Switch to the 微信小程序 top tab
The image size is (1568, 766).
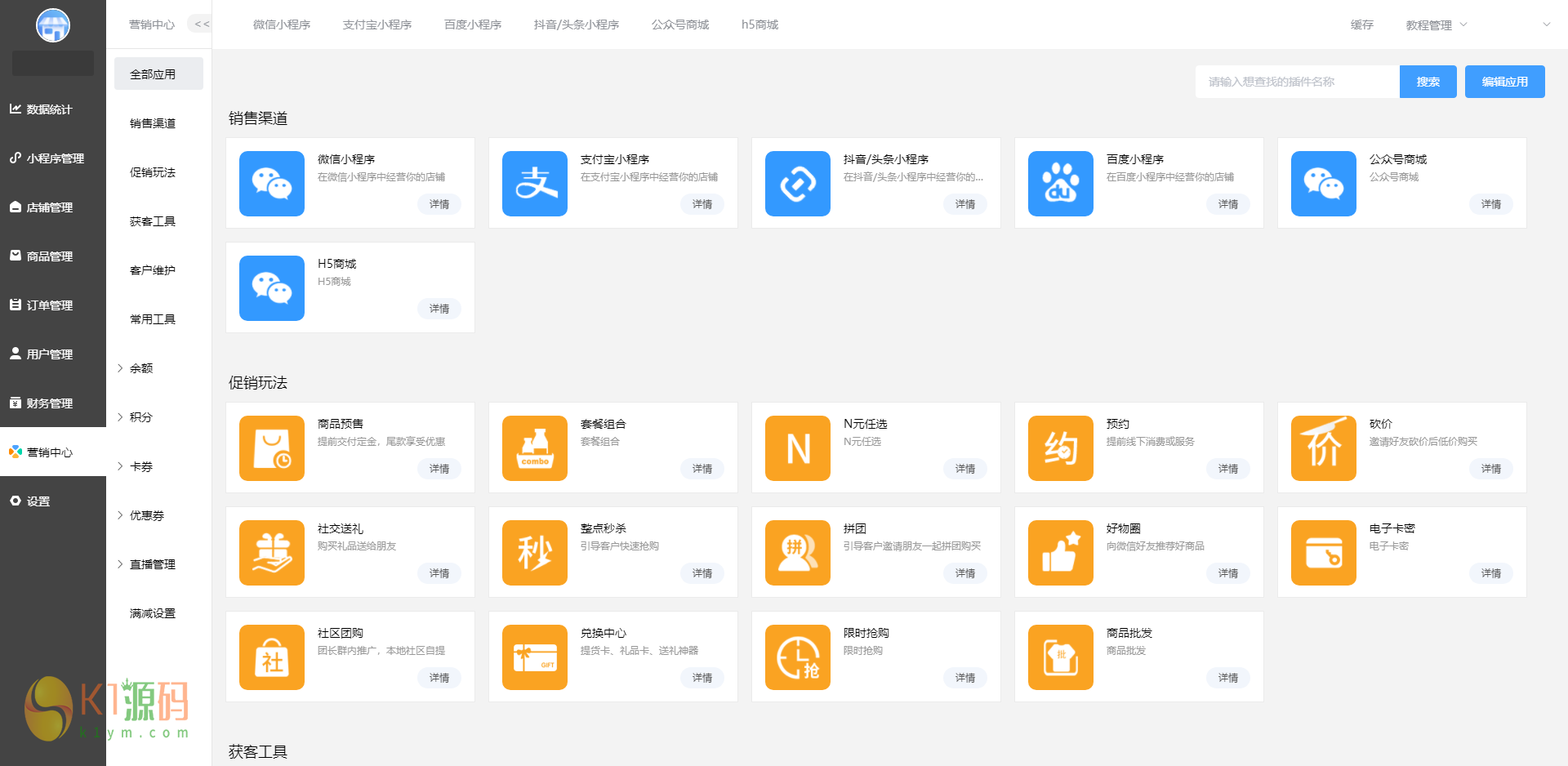coord(282,25)
